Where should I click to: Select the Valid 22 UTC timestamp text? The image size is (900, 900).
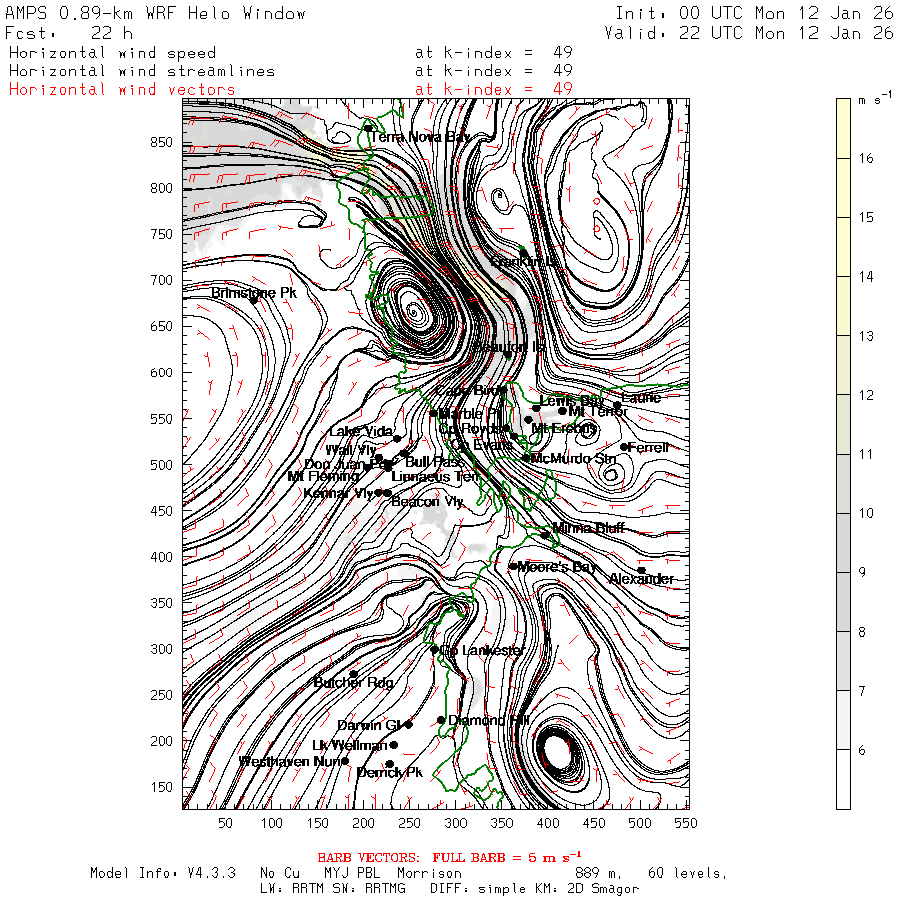[x=749, y=33]
